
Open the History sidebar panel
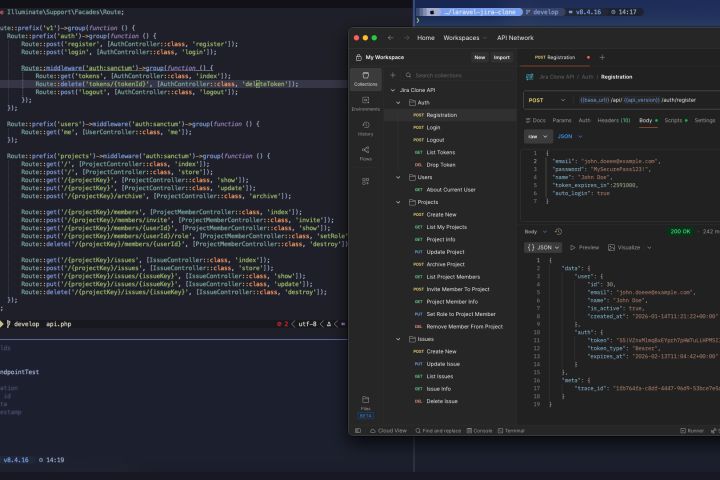click(366, 129)
